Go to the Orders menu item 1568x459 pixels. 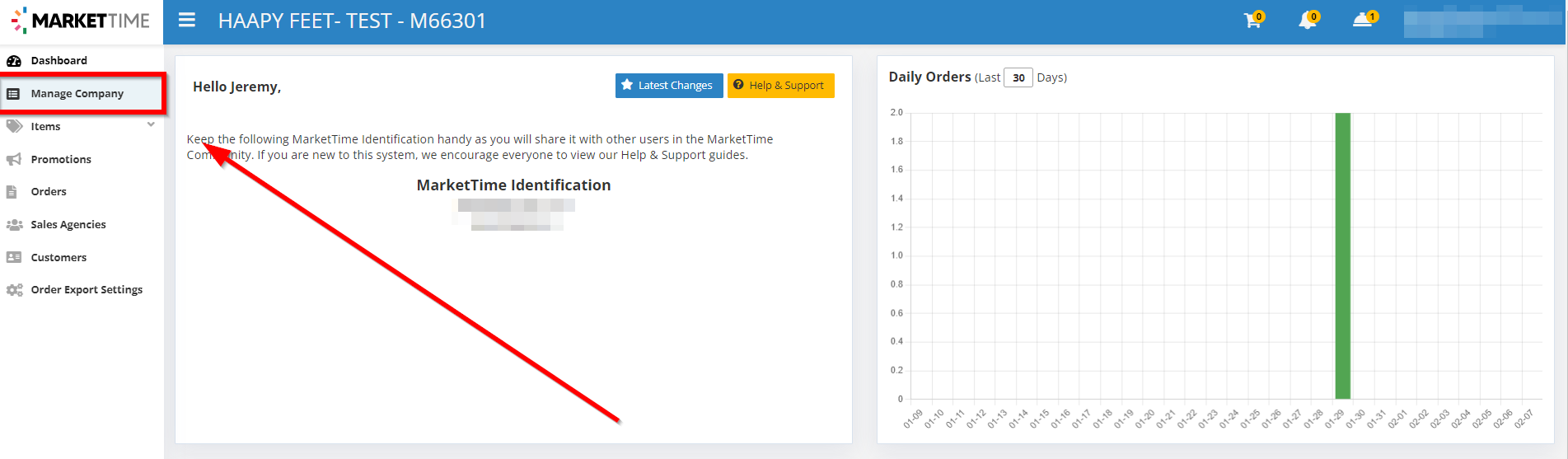click(49, 192)
